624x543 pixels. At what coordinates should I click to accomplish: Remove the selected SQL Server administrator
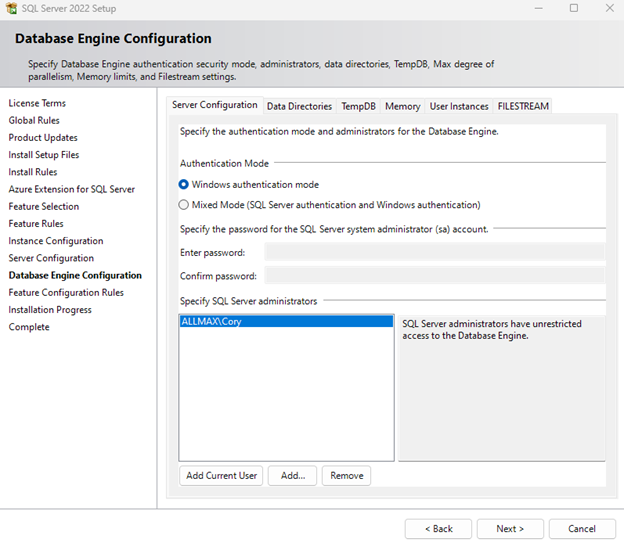[x=347, y=475]
